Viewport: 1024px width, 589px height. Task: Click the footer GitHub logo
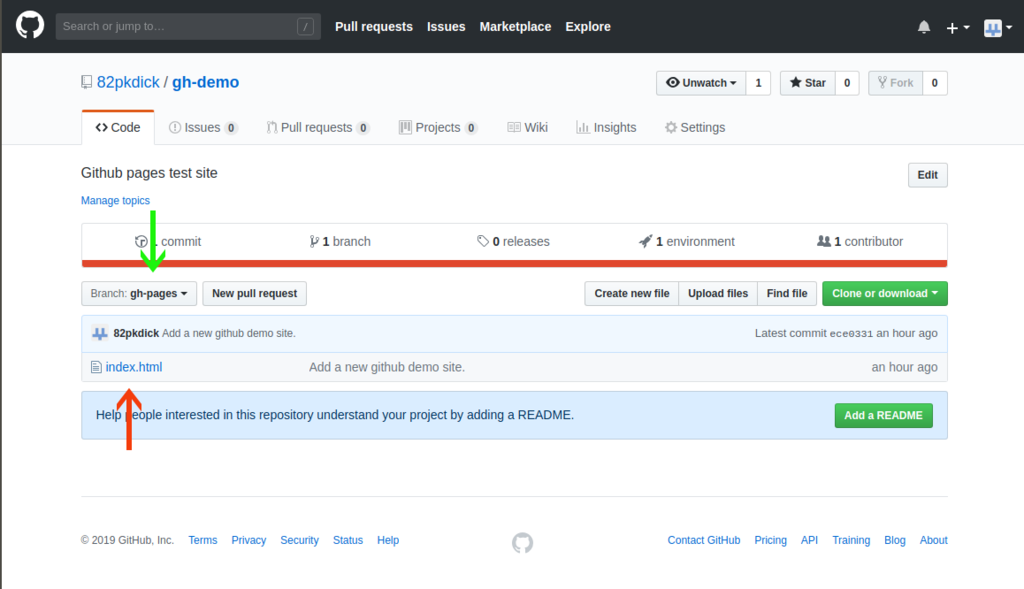click(522, 542)
